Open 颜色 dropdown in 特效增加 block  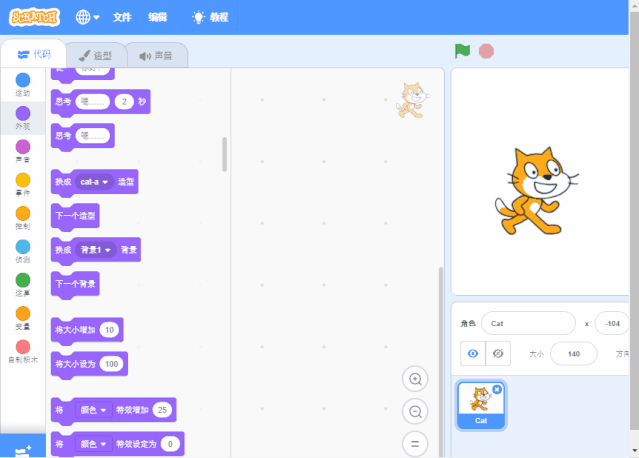[93, 410]
